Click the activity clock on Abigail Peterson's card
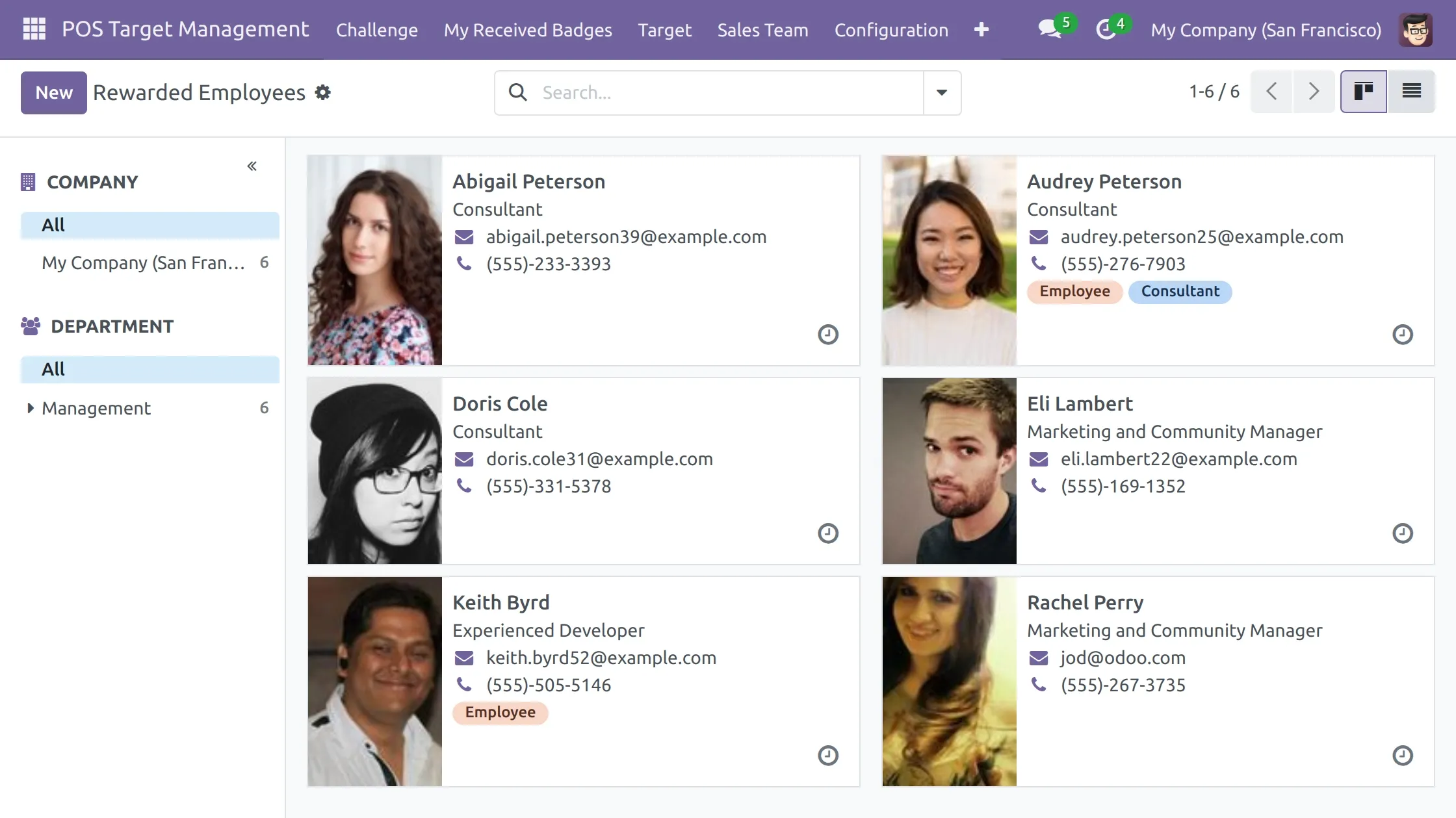1456x818 pixels. click(827, 335)
